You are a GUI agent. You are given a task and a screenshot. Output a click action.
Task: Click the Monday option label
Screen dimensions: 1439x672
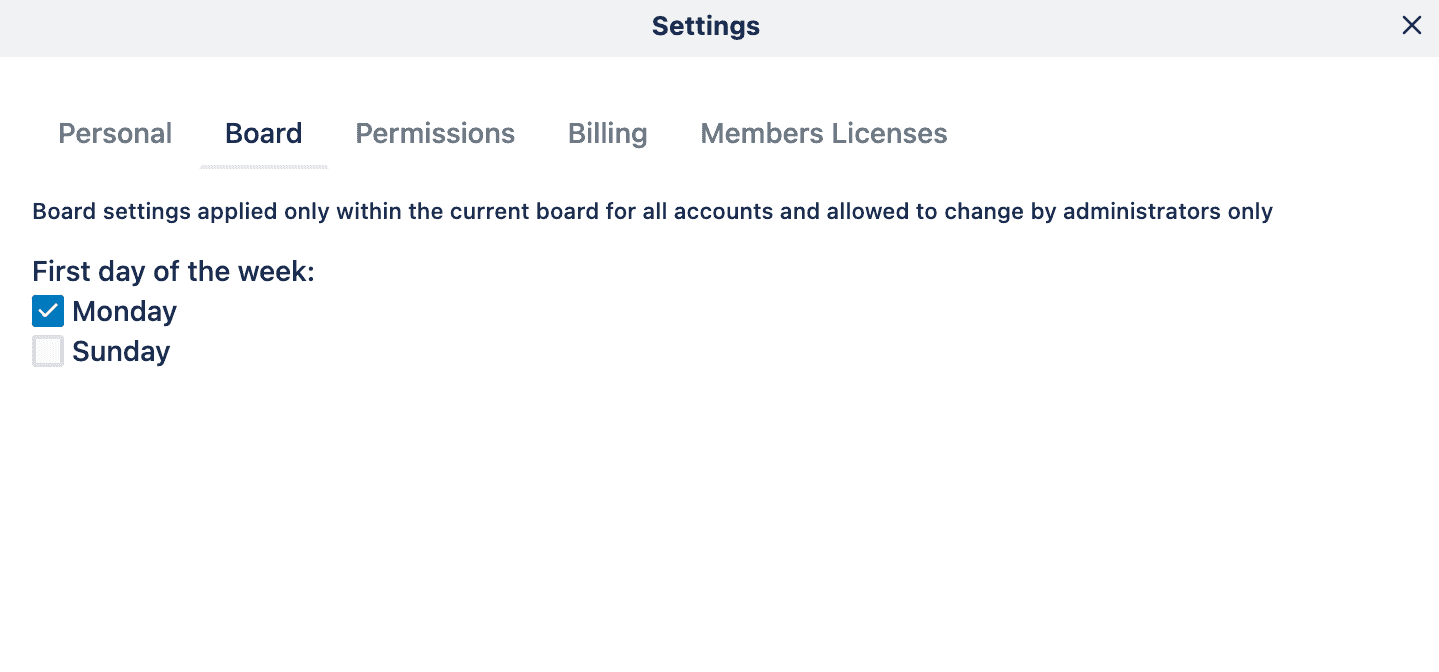click(x=124, y=312)
